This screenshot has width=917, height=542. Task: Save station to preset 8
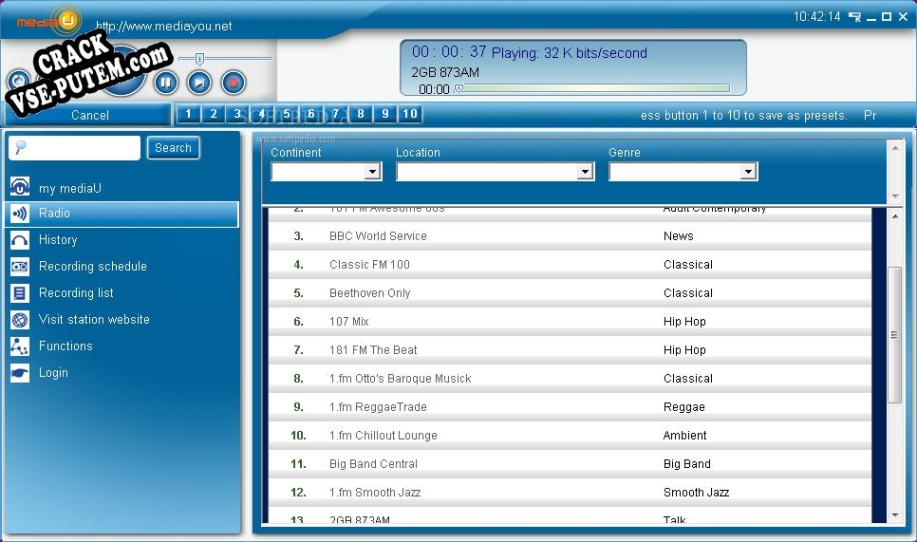click(x=361, y=114)
